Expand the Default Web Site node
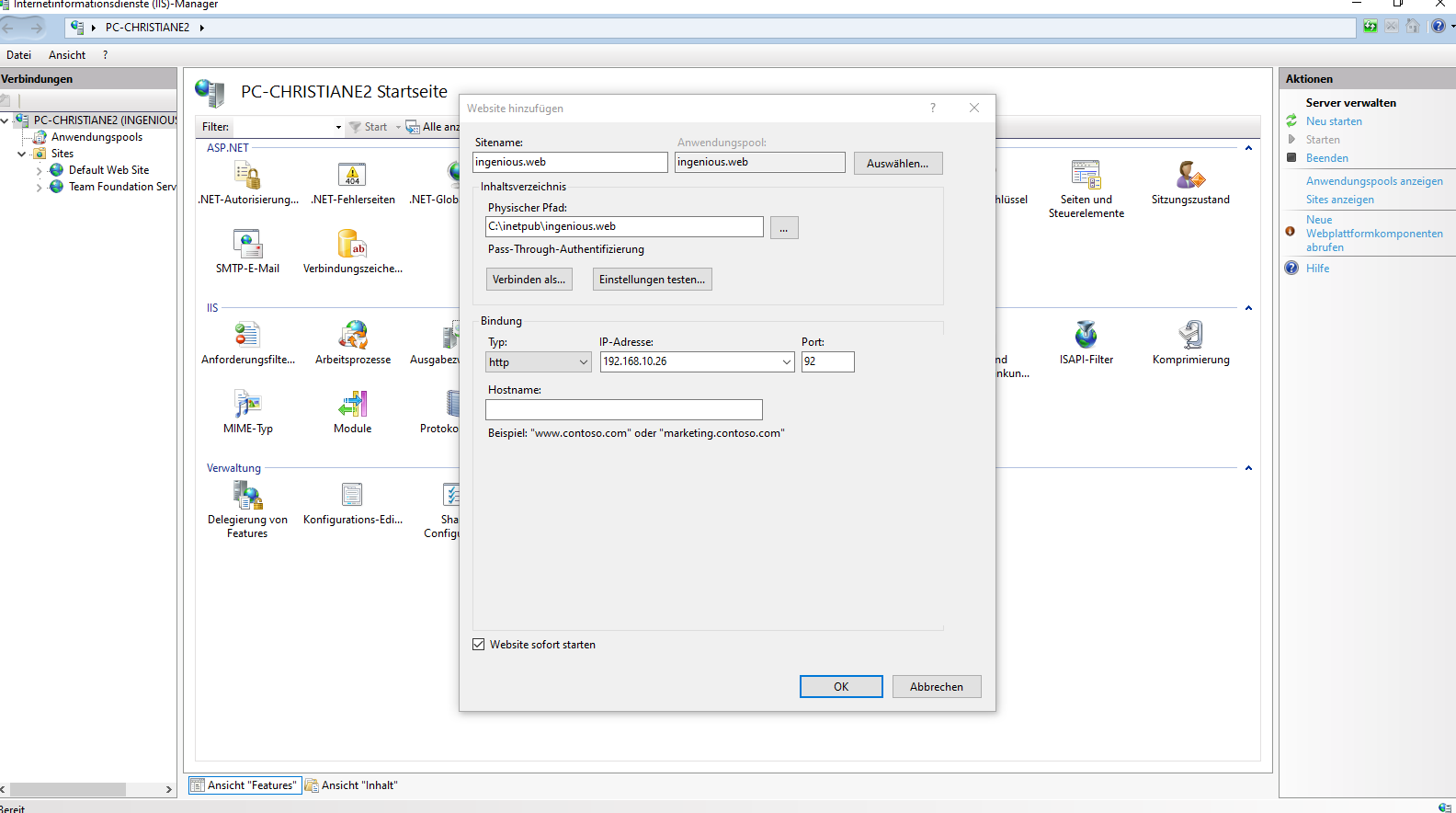 tap(39, 171)
